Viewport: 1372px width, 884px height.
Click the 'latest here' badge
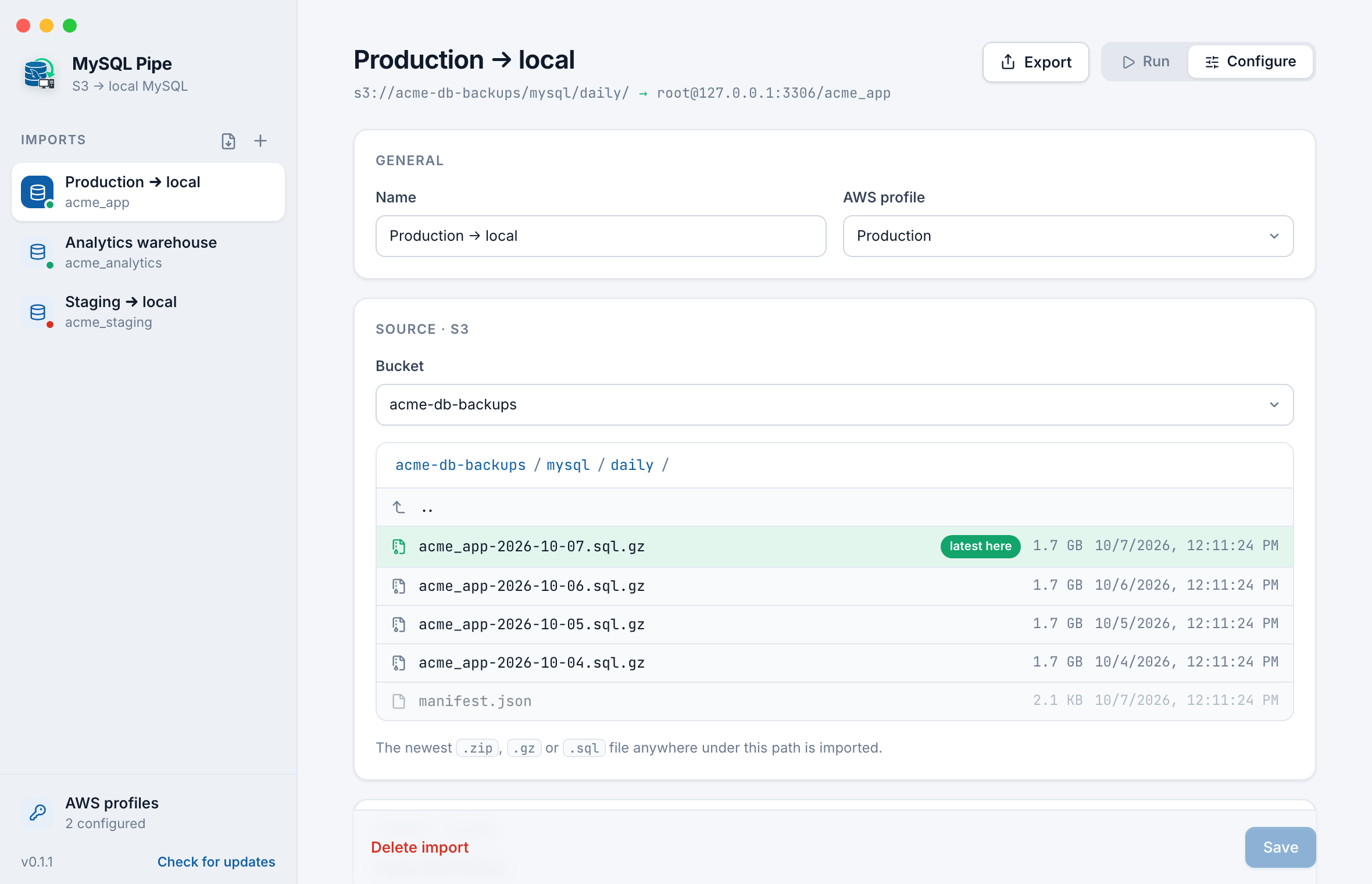980,546
